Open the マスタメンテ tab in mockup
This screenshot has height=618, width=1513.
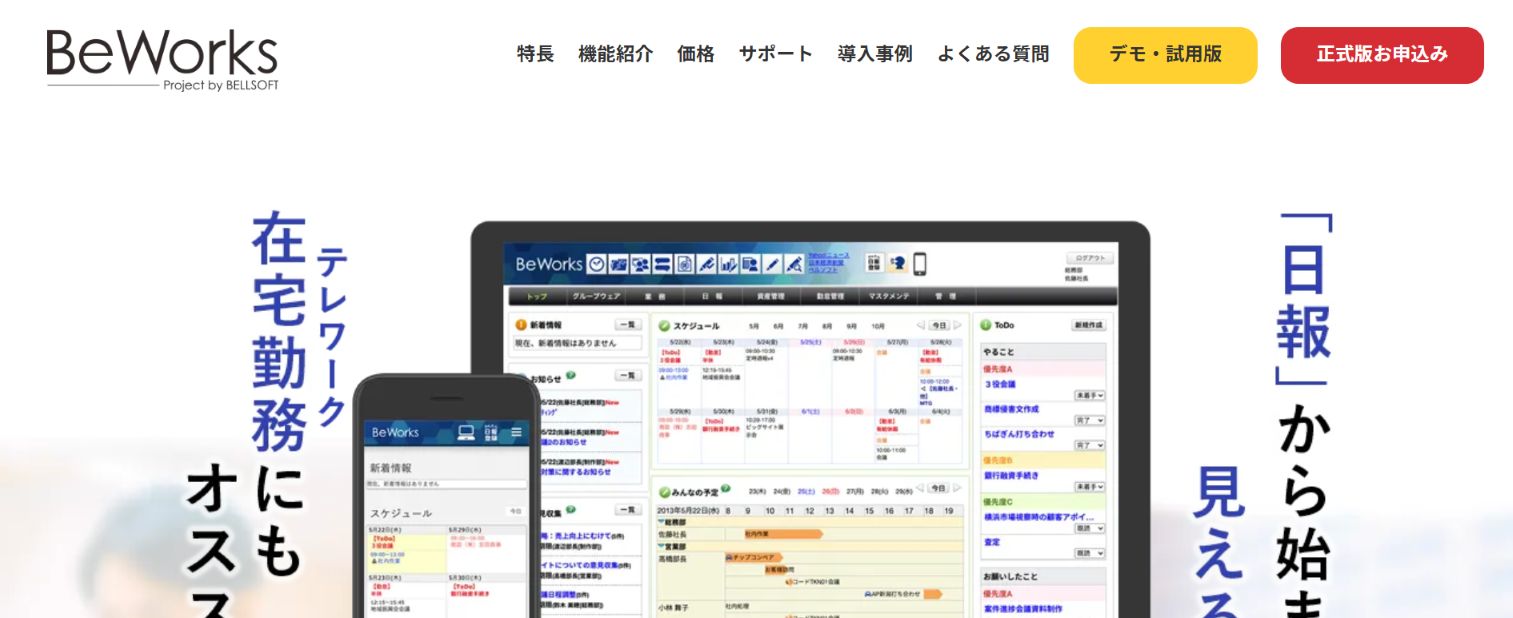tap(889, 296)
